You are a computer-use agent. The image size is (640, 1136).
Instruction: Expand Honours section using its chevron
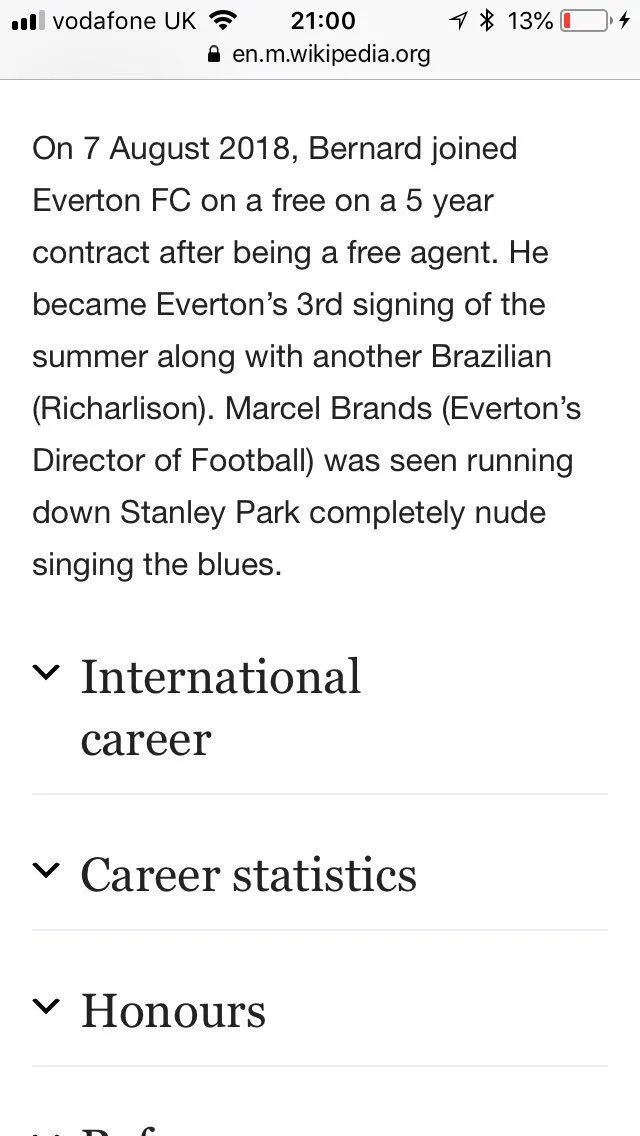pos(46,1007)
